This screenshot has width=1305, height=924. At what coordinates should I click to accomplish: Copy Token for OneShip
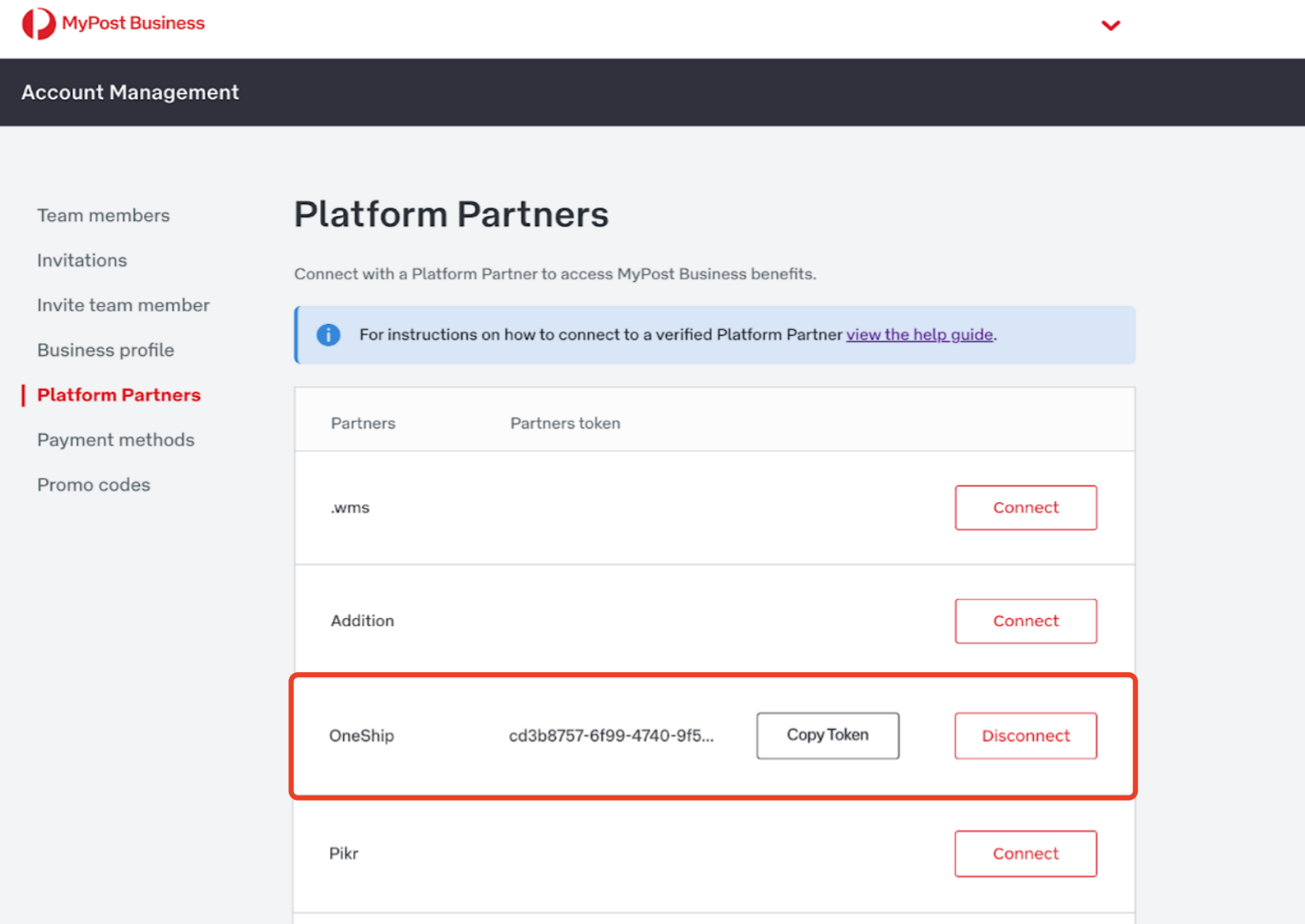827,735
